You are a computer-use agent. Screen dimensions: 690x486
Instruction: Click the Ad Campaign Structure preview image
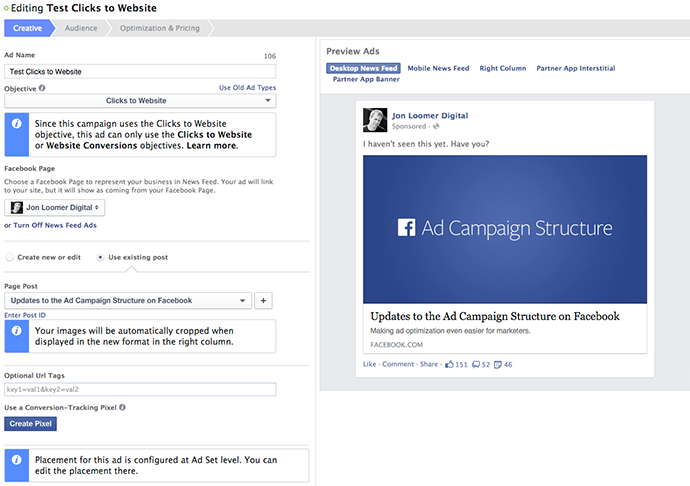tap(505, 229)
